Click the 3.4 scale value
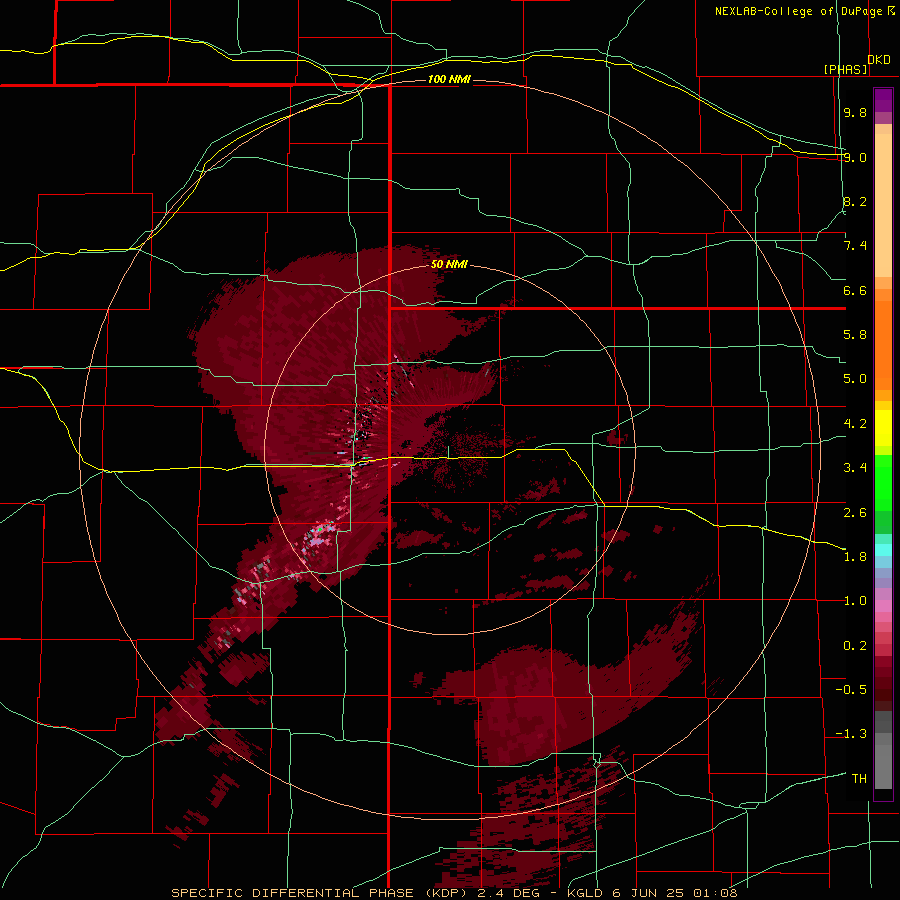Image resolution: width=900 pixels, height=900 pixels. (x=855, y=468)
